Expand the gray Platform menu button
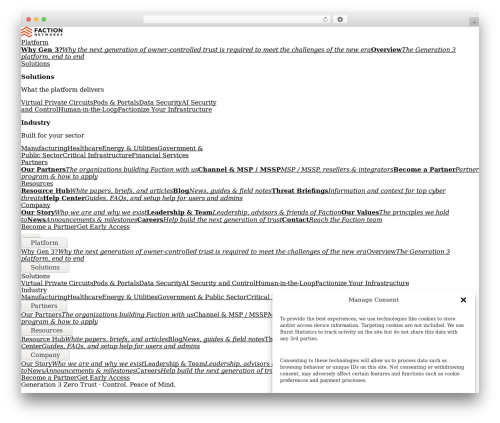 click(44, 243)
